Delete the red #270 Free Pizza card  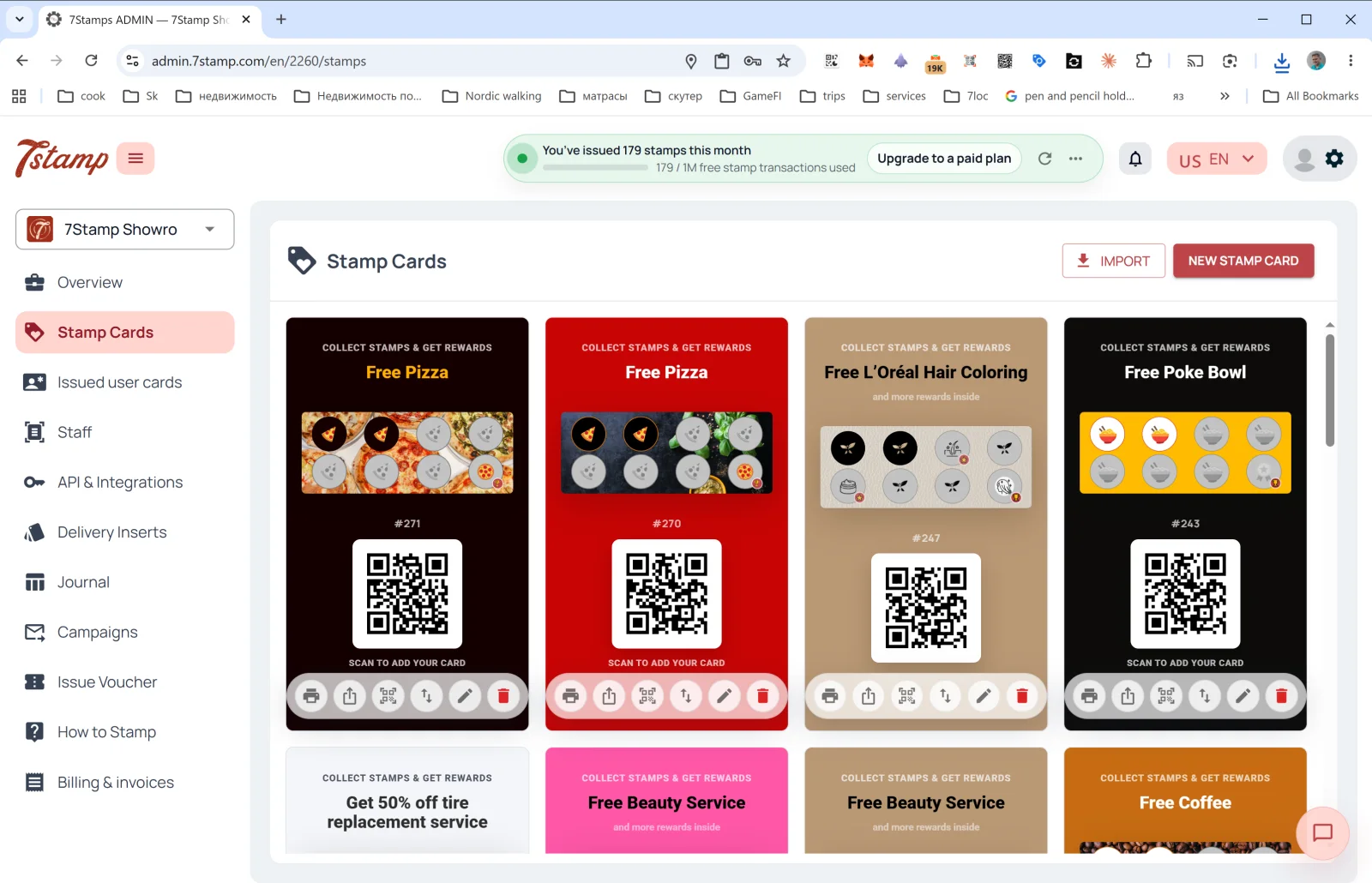pyautogui.click(x=762, y=696)
